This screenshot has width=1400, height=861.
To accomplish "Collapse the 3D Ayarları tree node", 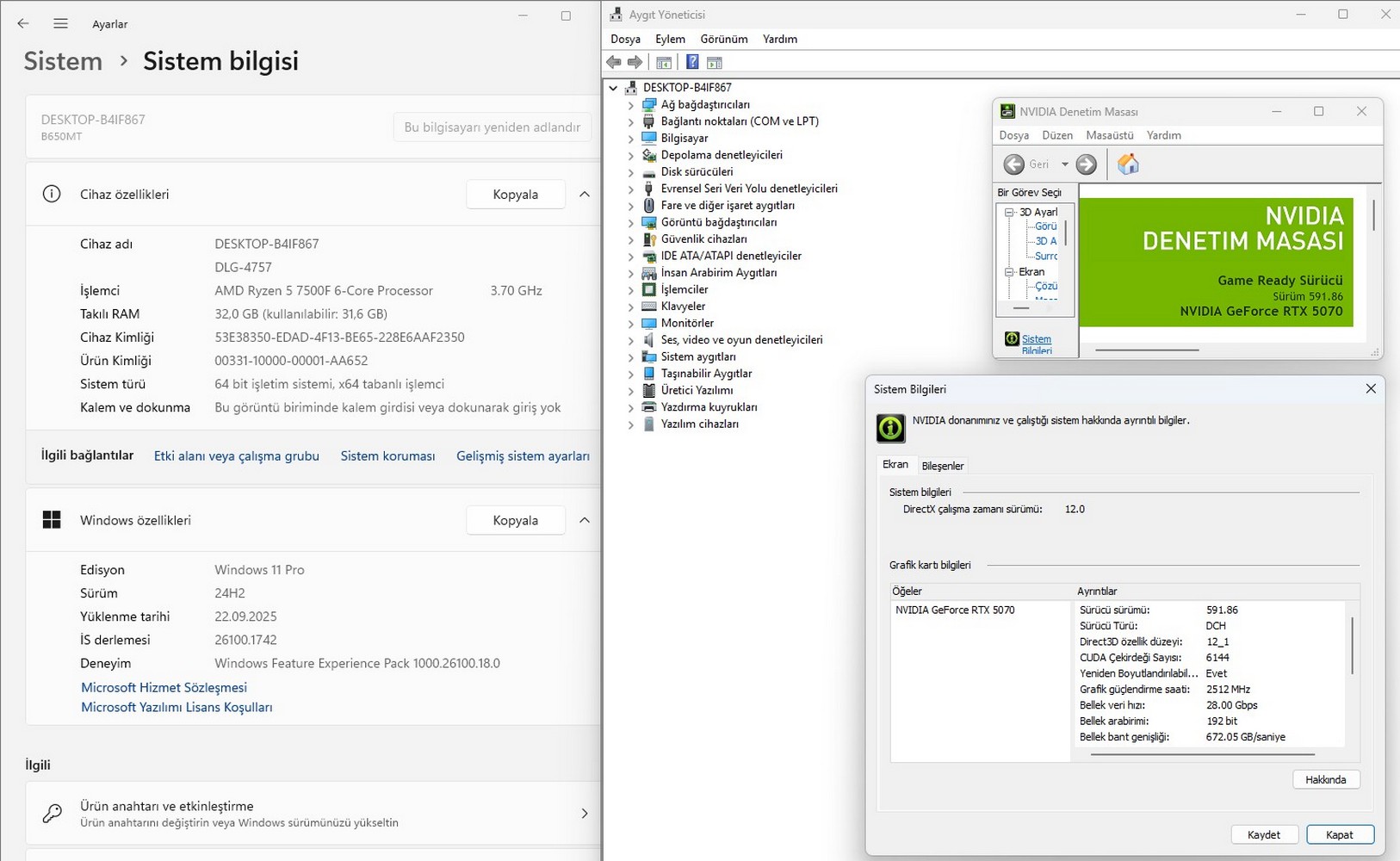I will [x=1009, y=212].
